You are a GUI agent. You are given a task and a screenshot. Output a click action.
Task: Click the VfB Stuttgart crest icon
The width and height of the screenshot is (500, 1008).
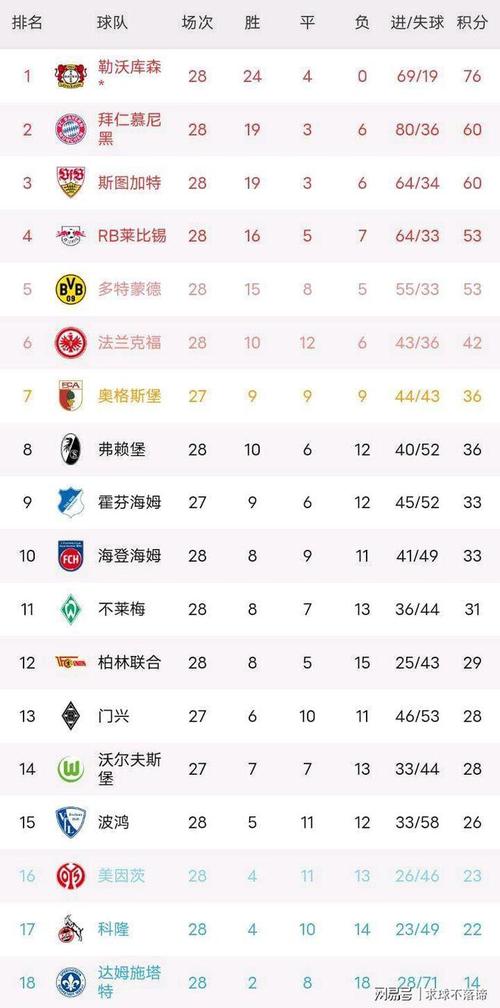(x=71, y=183)
